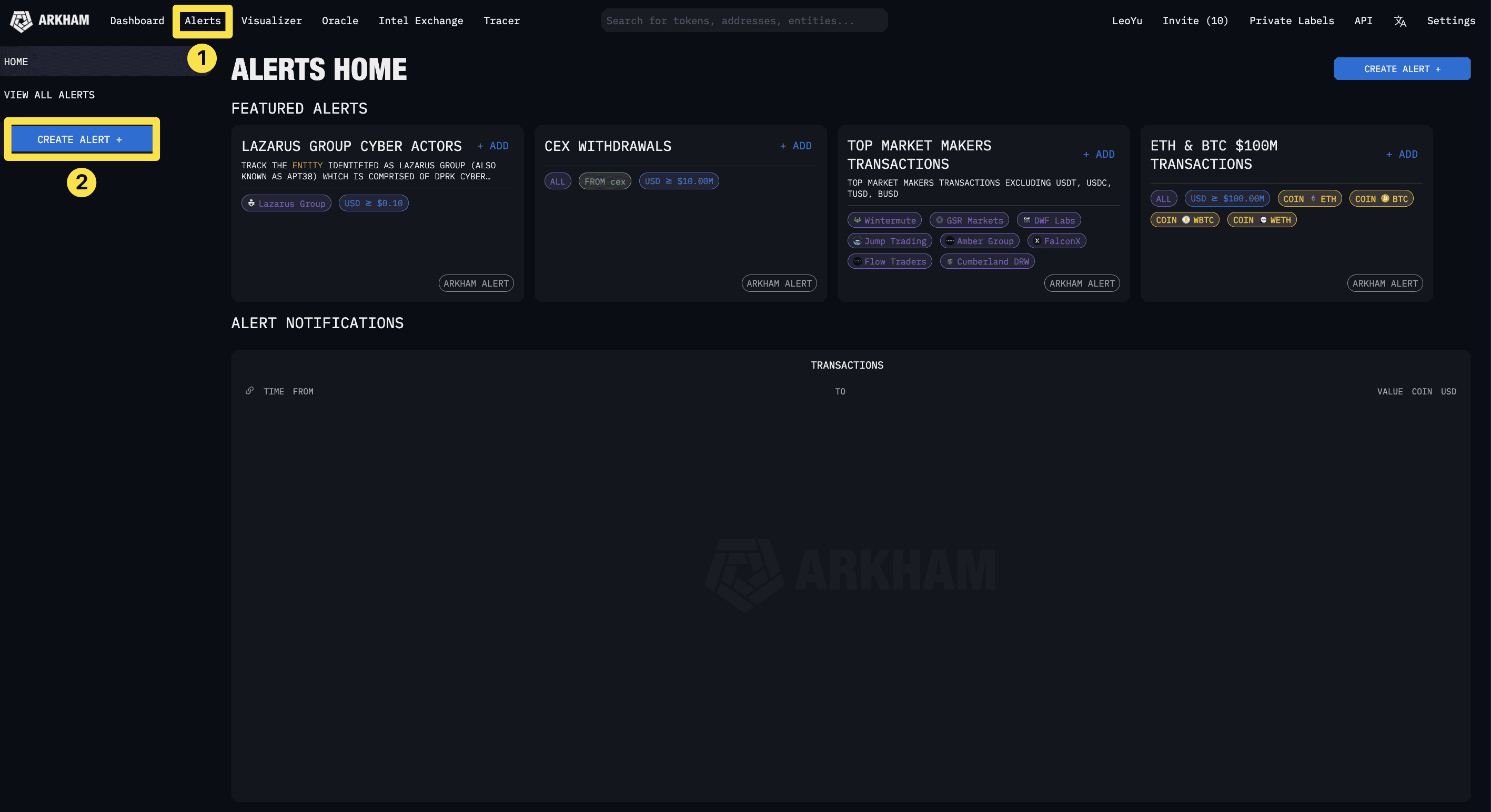Click the Arkham logo icon

(x=21, y=21)
